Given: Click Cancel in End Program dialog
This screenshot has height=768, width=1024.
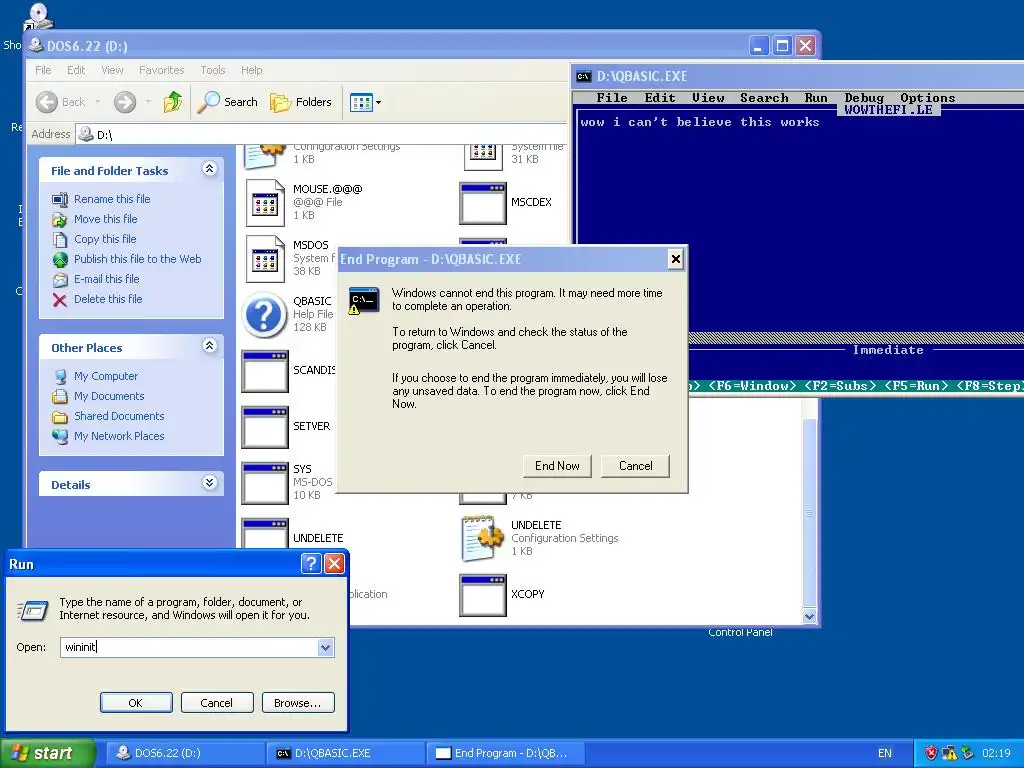Looking at the screenshot, I should click(x=635, y=466).
